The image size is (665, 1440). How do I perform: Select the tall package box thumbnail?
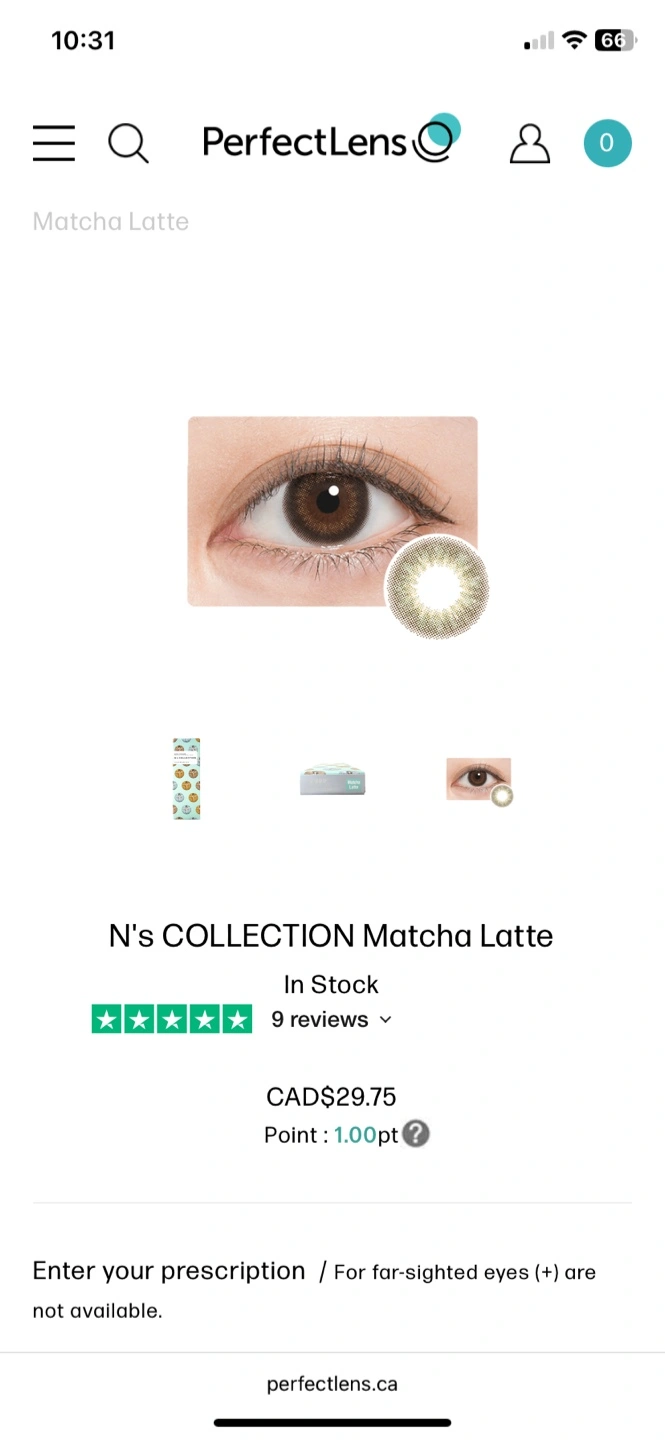coord(186,779)
